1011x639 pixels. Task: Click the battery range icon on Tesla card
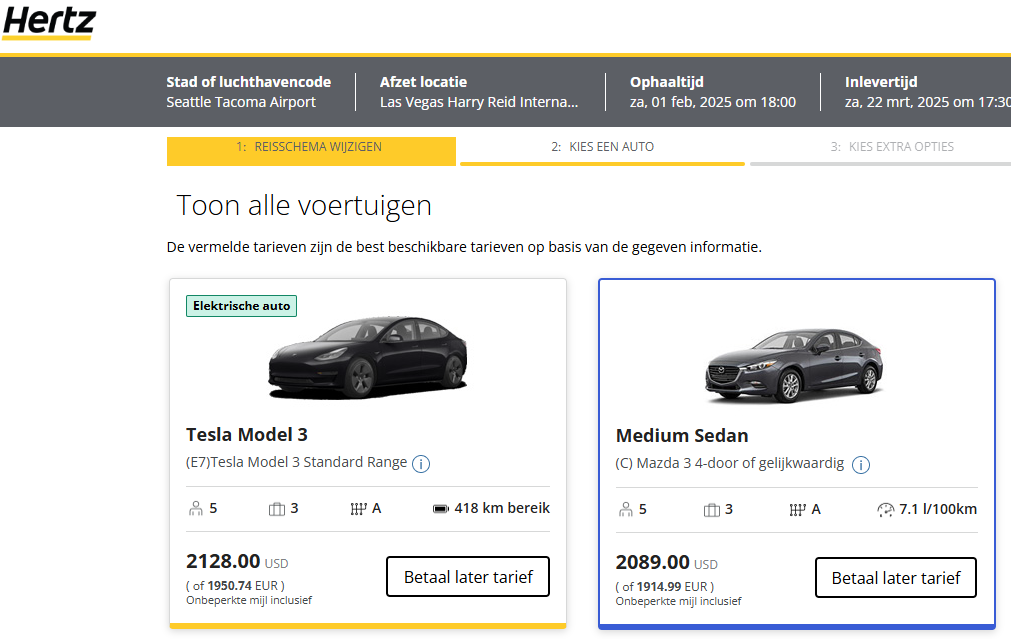(440, 509)
